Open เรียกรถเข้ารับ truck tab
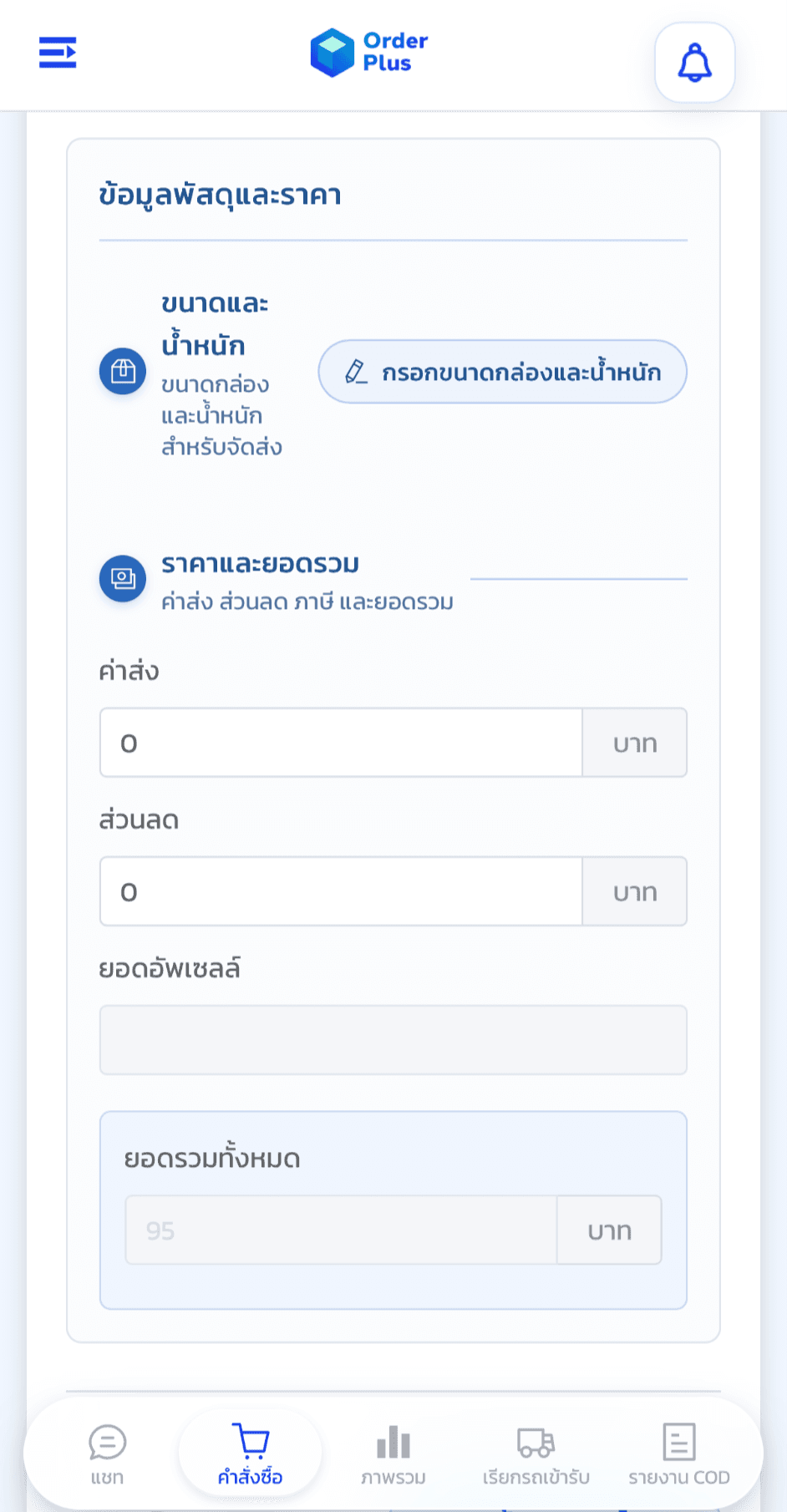Image resolution: width=787 pixels, height=1512 pixels. click(x=536, y=1454)
